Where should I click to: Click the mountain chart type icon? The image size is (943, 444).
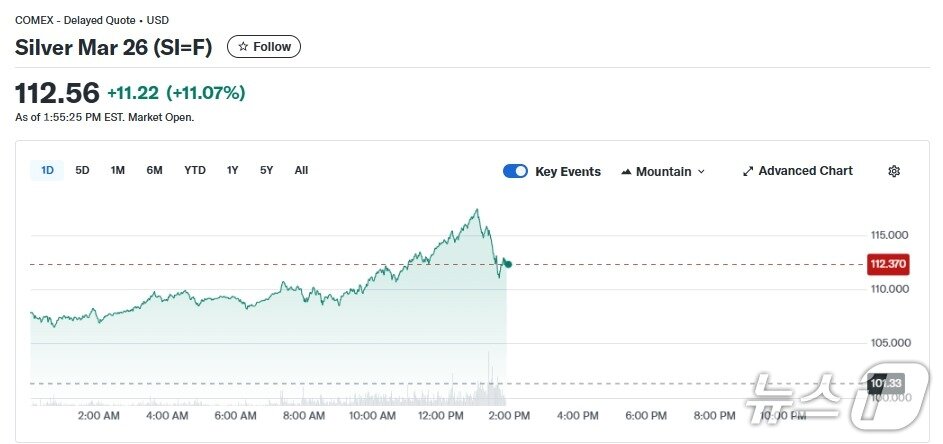point(626,172)
